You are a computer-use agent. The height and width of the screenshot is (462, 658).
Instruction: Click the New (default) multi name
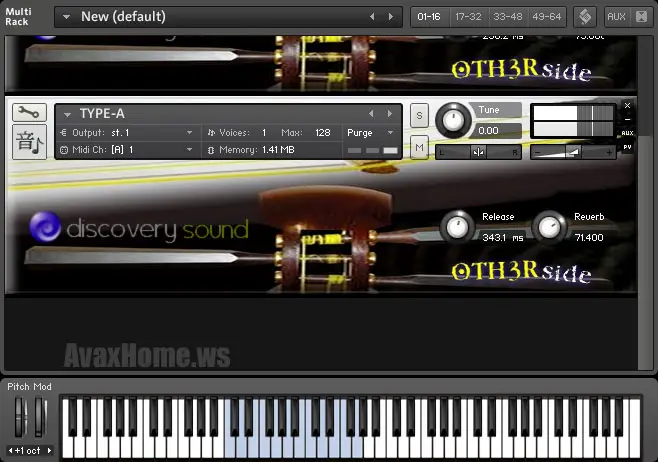(123, 17)
